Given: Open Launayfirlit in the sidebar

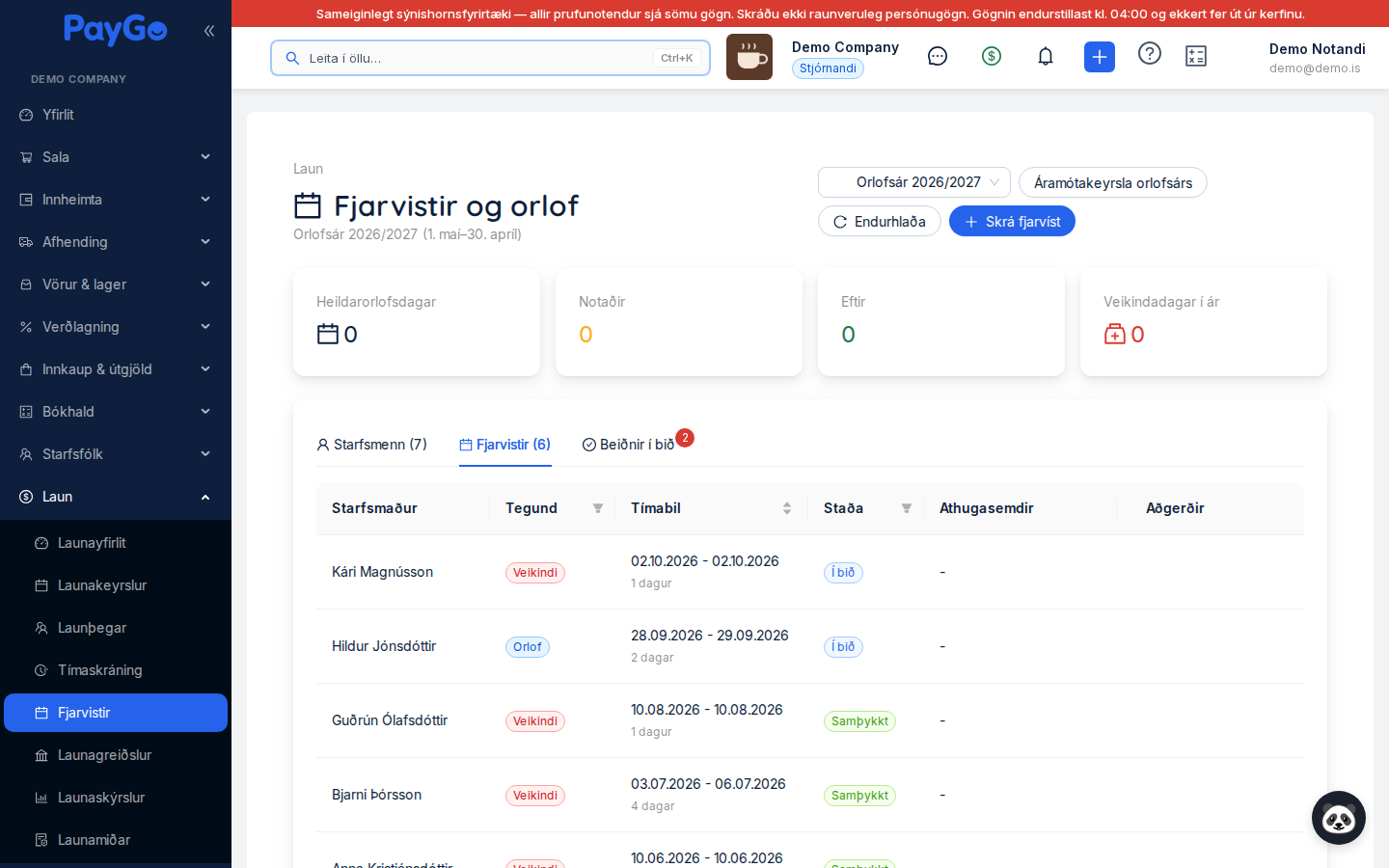Looking at the screenshot, I should pos(116,543).
